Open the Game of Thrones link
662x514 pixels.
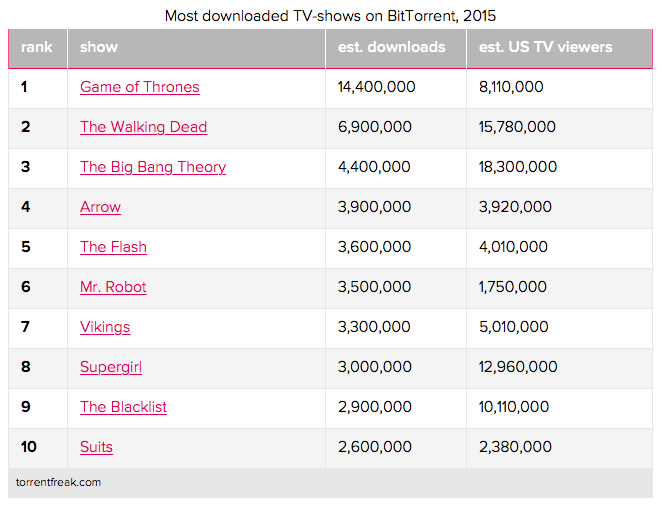click(140, 87)
